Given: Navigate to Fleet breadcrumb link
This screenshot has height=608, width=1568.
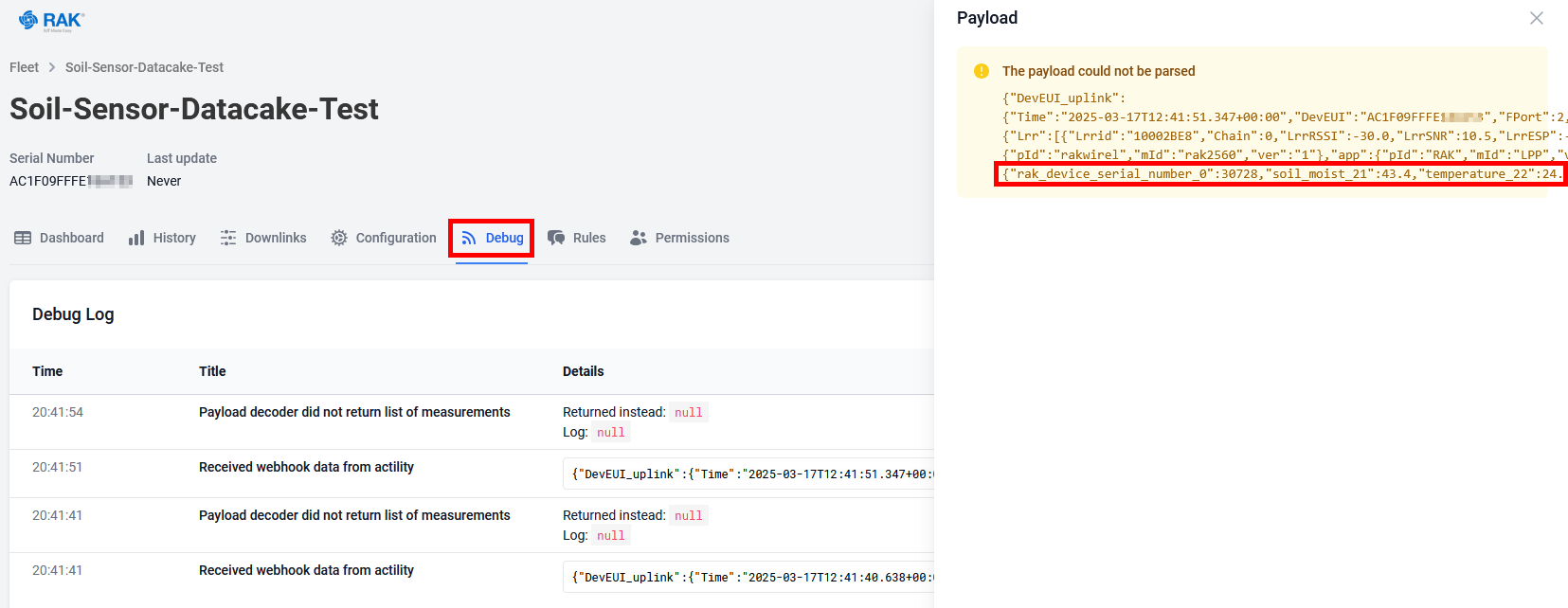Looking at the screenshot, I should coord(24,67).
